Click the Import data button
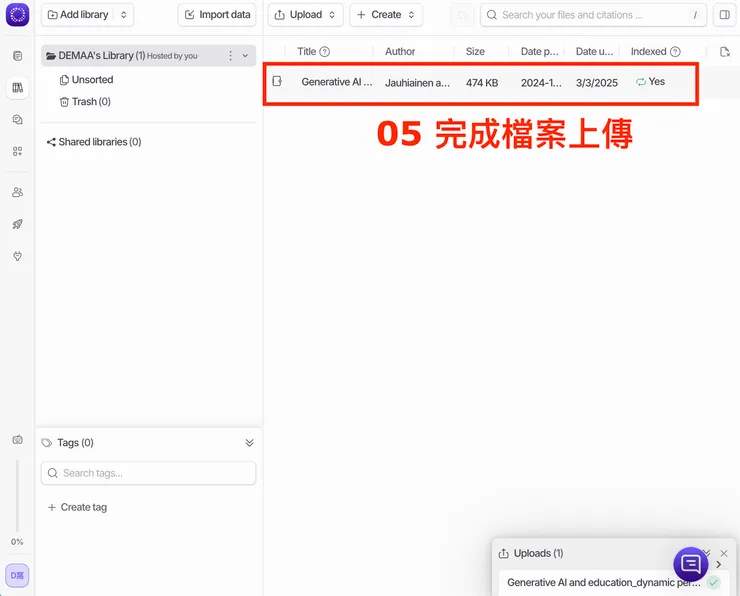This screenshot has width=740, height=596. pyautogui.click(x=217, y=15)
